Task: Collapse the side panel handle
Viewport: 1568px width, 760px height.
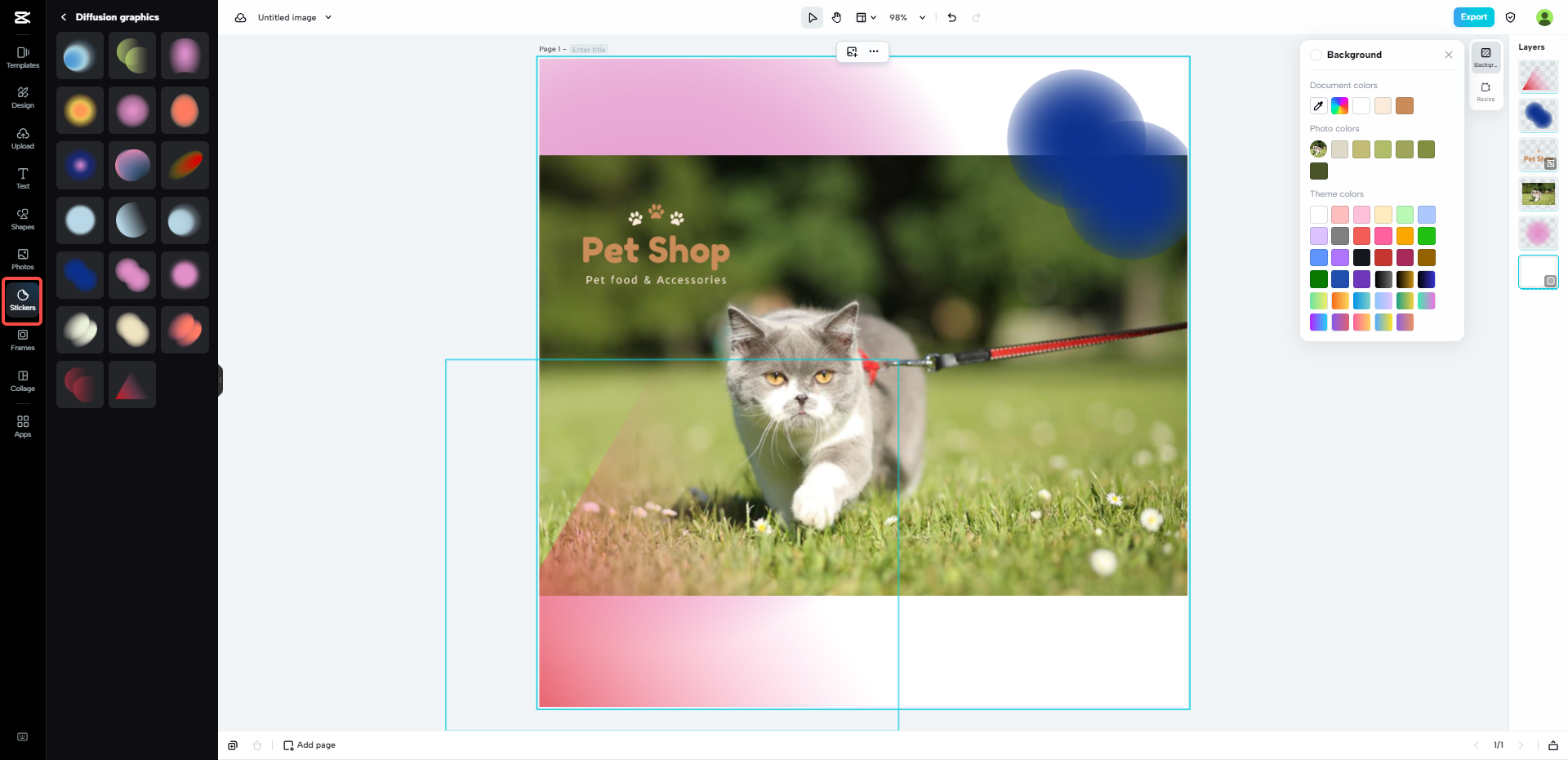Action: [x=220, y=380]
